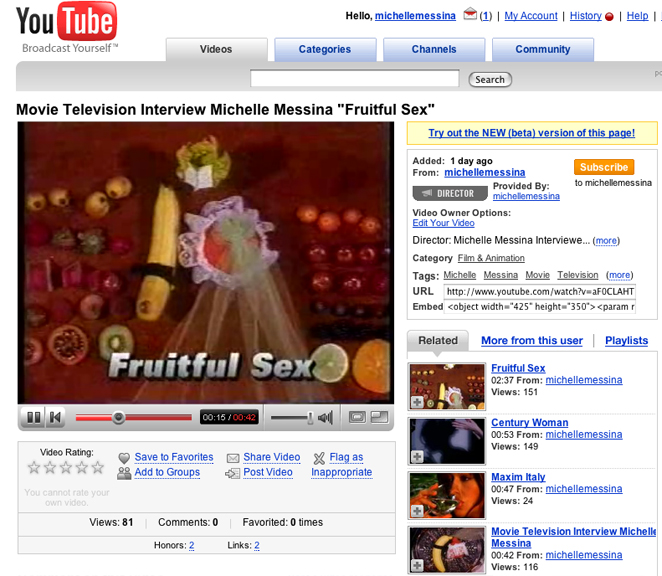Click the icon beside Post Video
This screenshot has width=662, height=576.
tap(233, 473)
